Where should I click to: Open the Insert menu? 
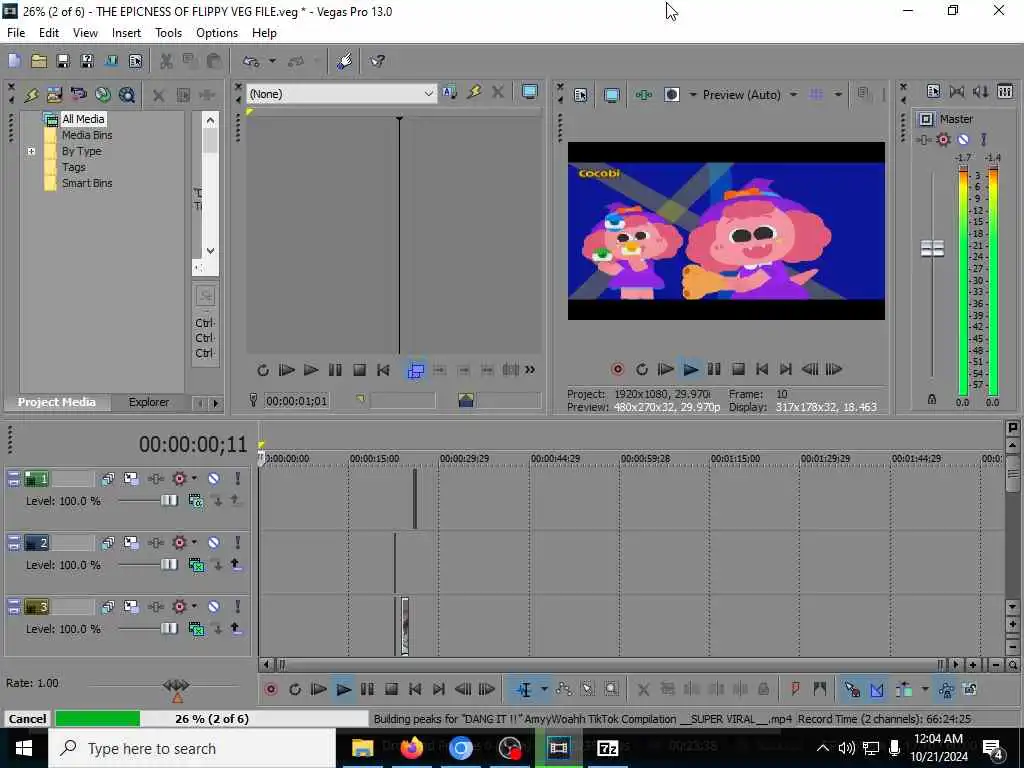pyautogui.click(x=126, y=33)
